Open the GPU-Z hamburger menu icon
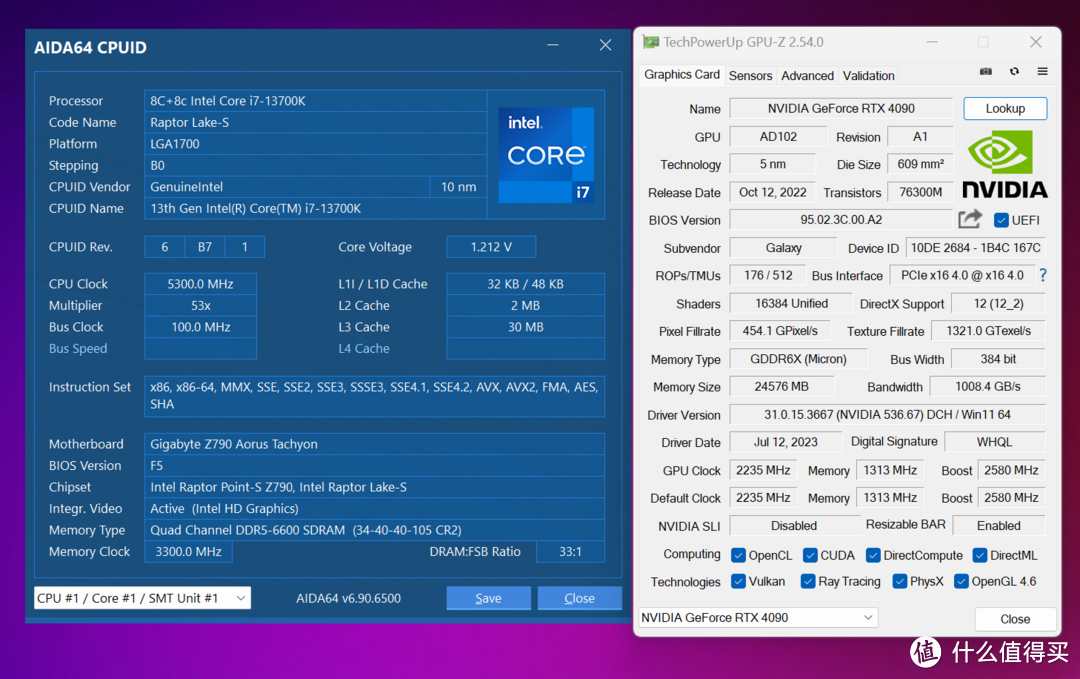The image size is (1080, 679). tap(1043, 71)
